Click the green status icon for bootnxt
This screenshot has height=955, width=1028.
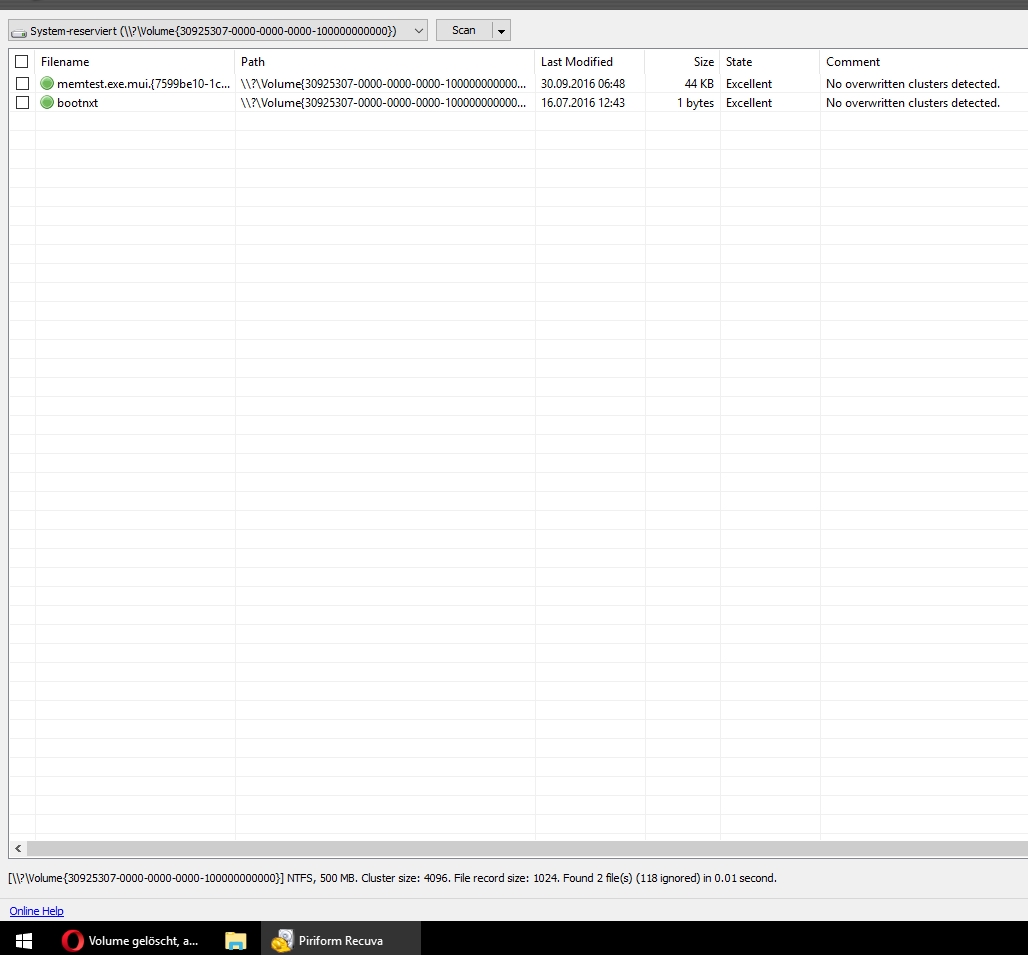coord(47,102)
